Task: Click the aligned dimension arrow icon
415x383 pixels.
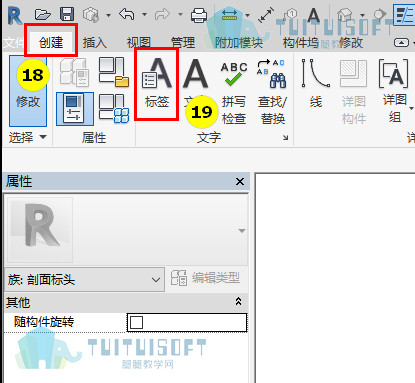Action: point(266,15)
